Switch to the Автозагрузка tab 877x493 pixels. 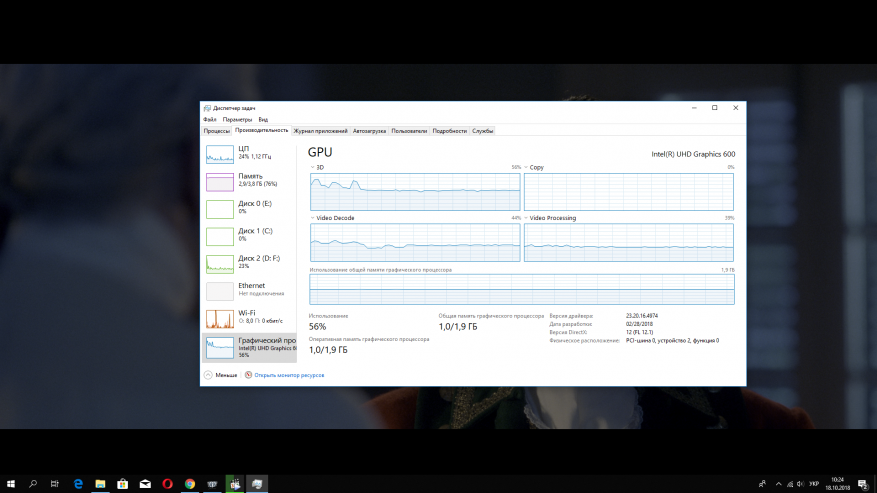tap(369, 131)
